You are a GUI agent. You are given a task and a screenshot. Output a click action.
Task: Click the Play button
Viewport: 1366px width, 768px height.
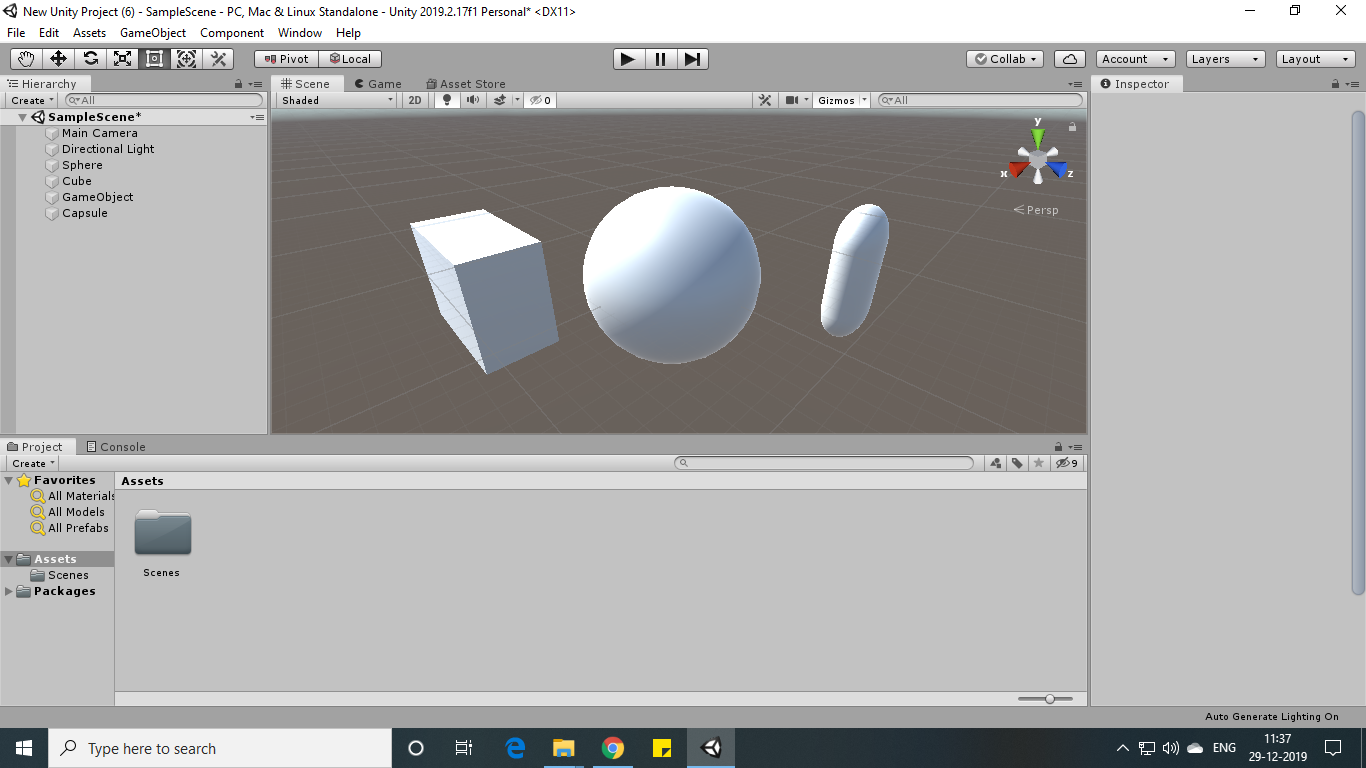[628, 59]
